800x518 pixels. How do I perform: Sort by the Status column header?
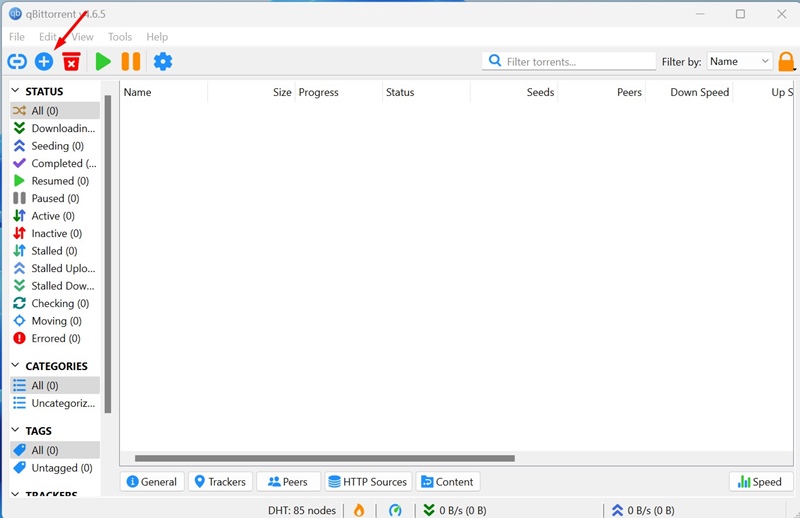click(x=427, y=92)
